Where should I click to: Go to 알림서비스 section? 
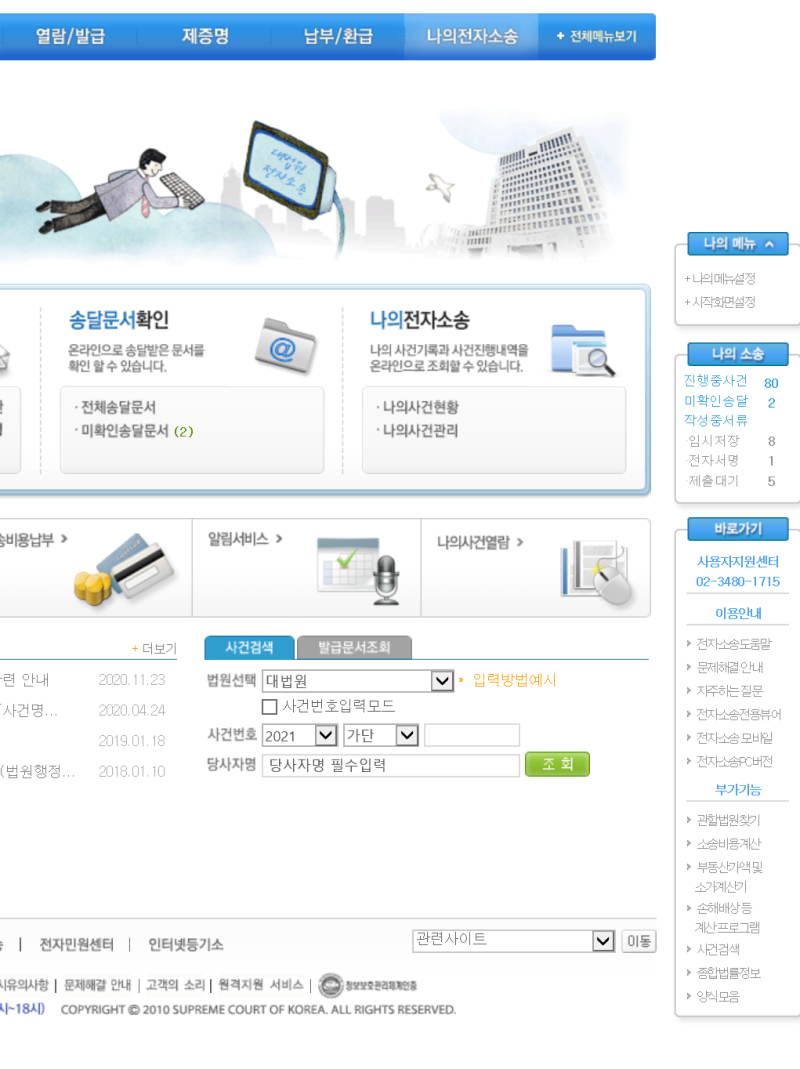click(245, 539)
